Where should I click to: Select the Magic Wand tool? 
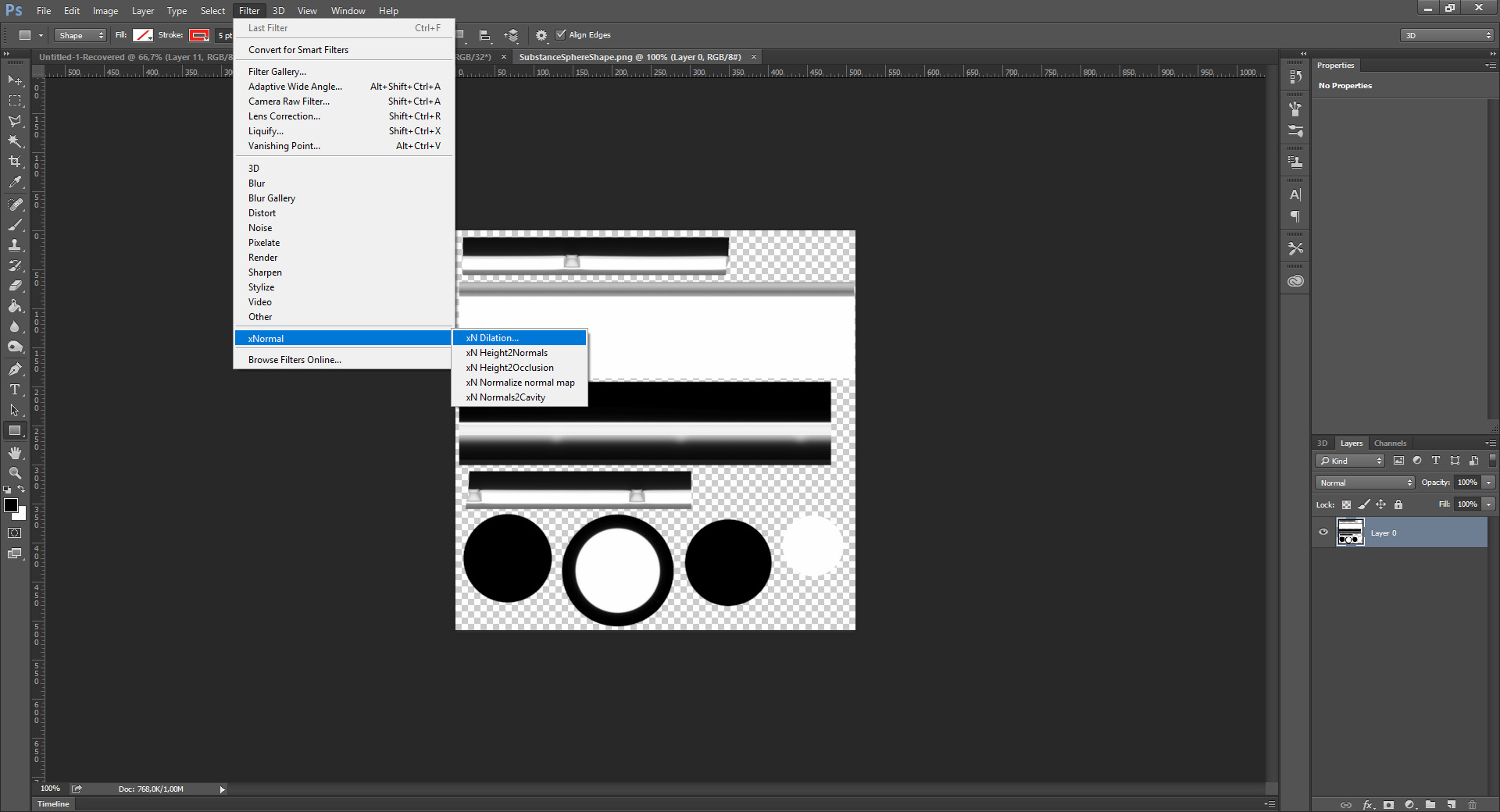[15, 141]
